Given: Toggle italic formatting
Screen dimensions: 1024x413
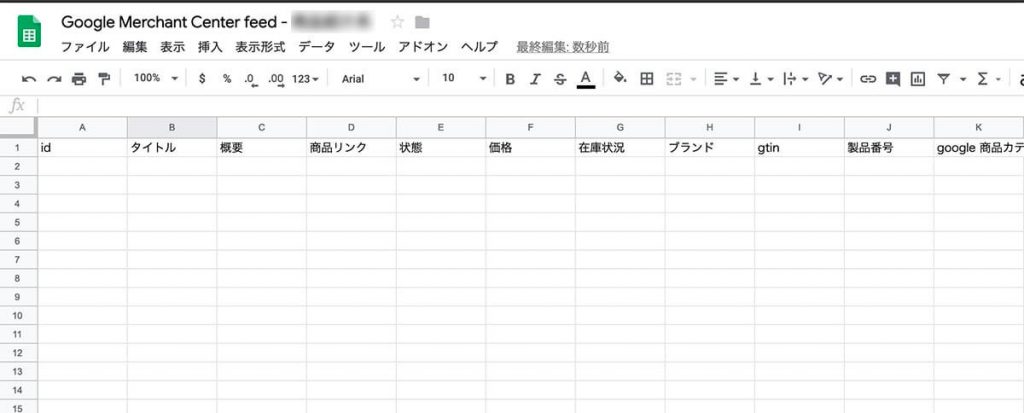Looking at the screenshot, I should [x=535, y=79].
